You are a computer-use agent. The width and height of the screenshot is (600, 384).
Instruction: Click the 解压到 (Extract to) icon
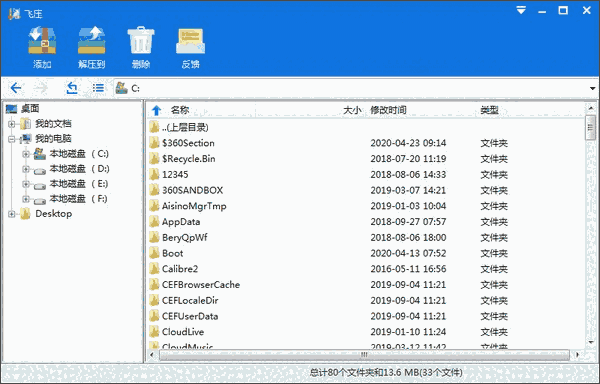tap(91, 40)
